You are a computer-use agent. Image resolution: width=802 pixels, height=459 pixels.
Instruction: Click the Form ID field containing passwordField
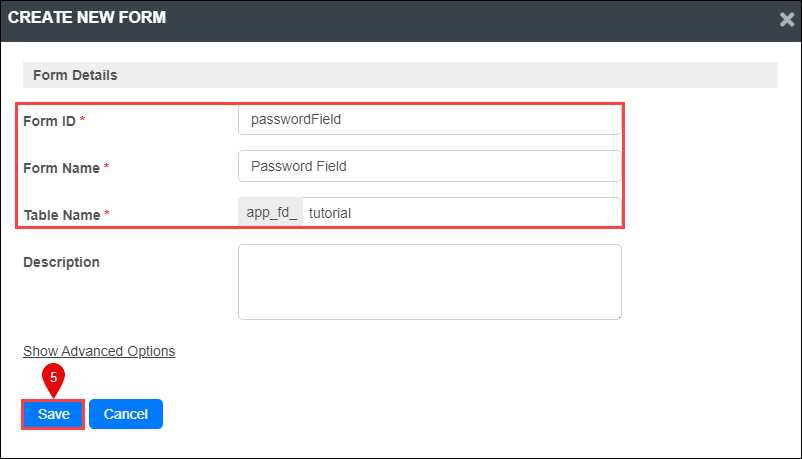coord(430,120)
